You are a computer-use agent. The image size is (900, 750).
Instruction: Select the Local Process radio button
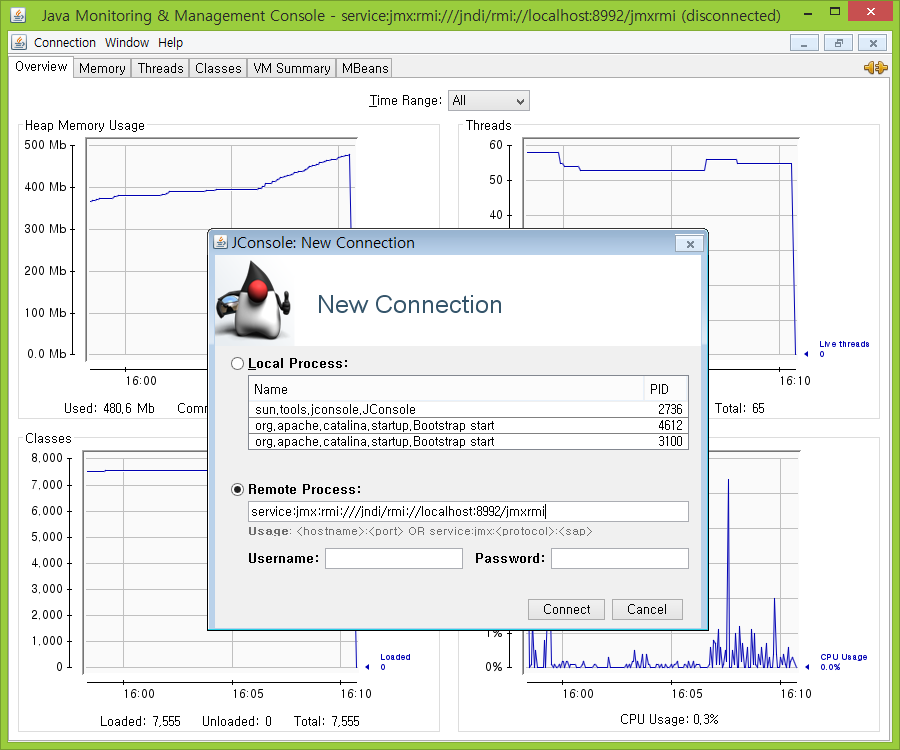tap(238, 364)
